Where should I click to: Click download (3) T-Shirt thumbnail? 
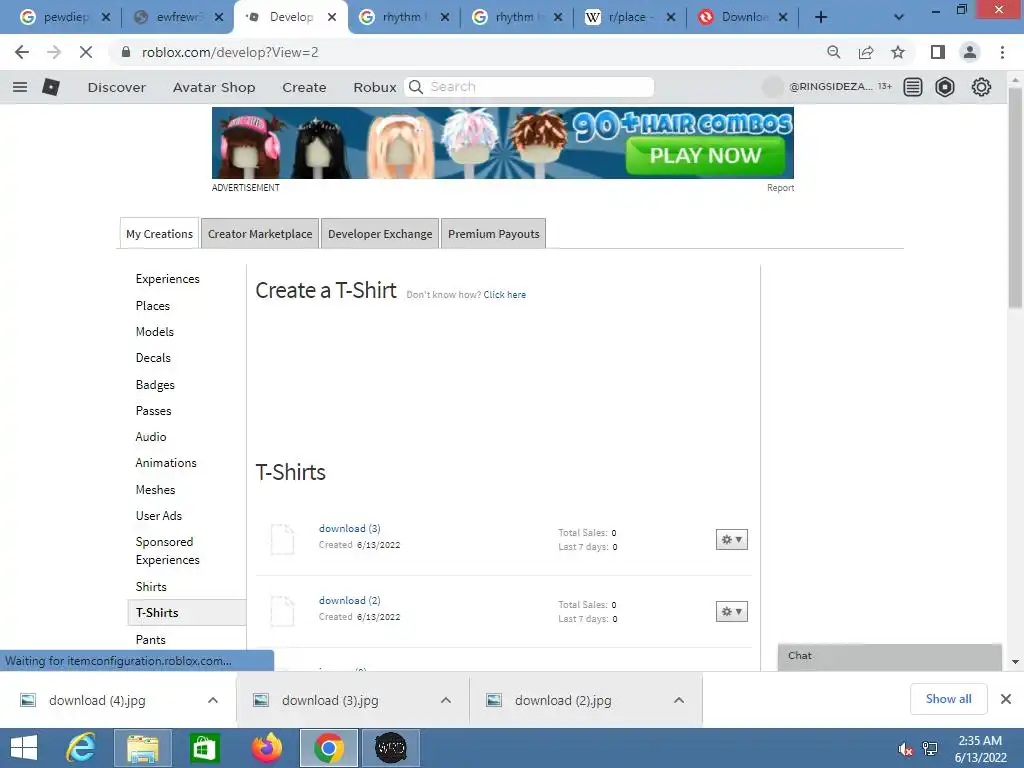282,539
